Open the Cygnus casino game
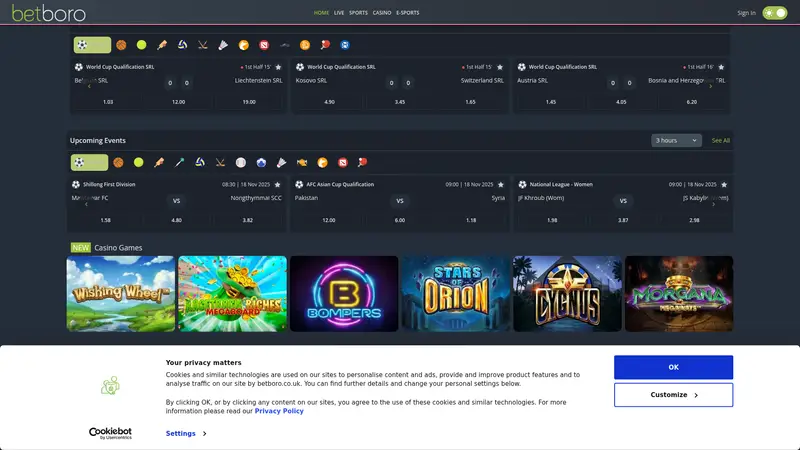The image size is (800, 450). point(567,294)
